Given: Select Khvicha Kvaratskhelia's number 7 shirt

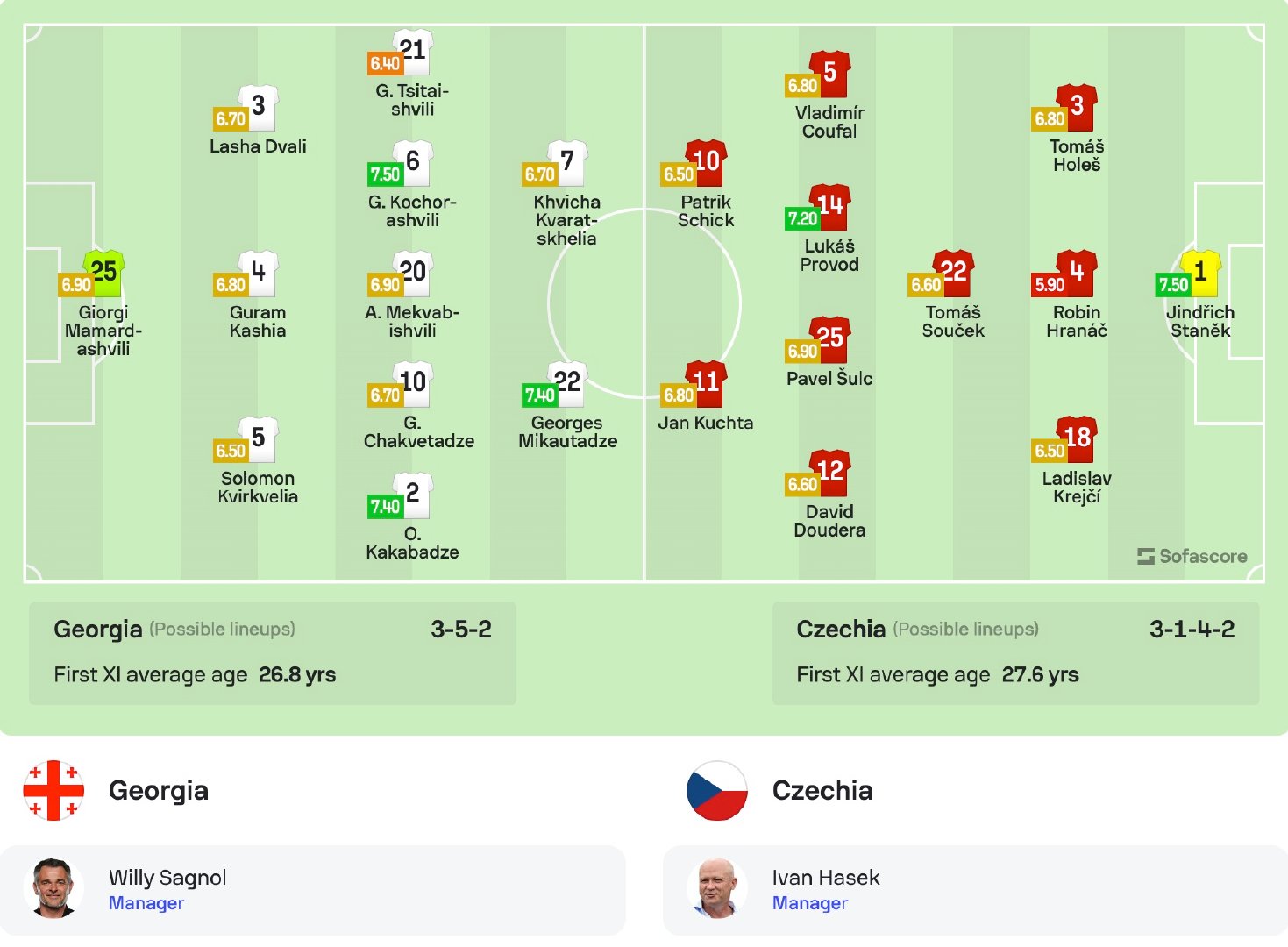Looking at the screenshot, I should click(567, 162).
